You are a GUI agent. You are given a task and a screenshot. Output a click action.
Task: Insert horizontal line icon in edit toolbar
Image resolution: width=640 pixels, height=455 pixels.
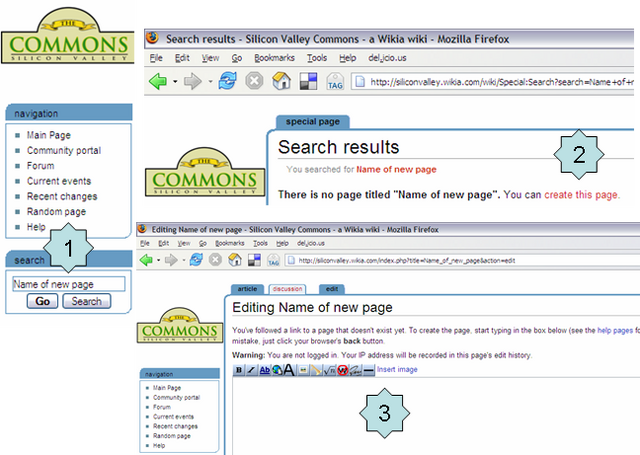tap(369, 370)
